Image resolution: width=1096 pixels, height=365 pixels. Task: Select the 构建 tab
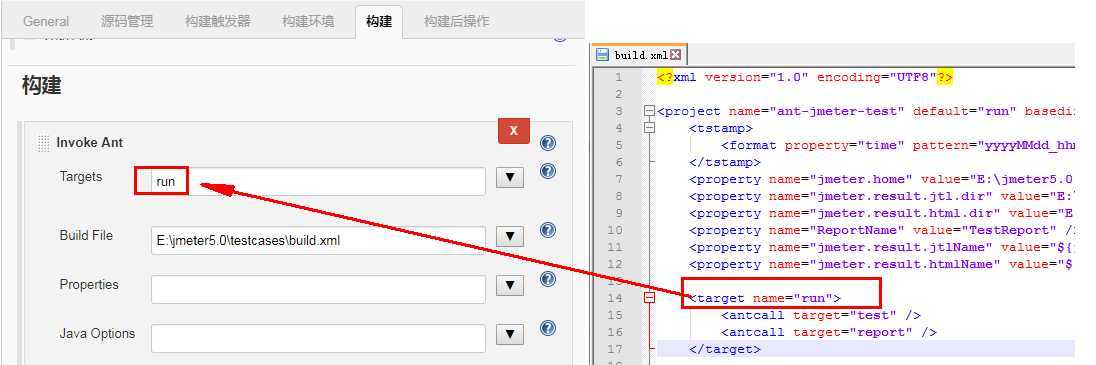pyautogui.click(x=379, y=21)
